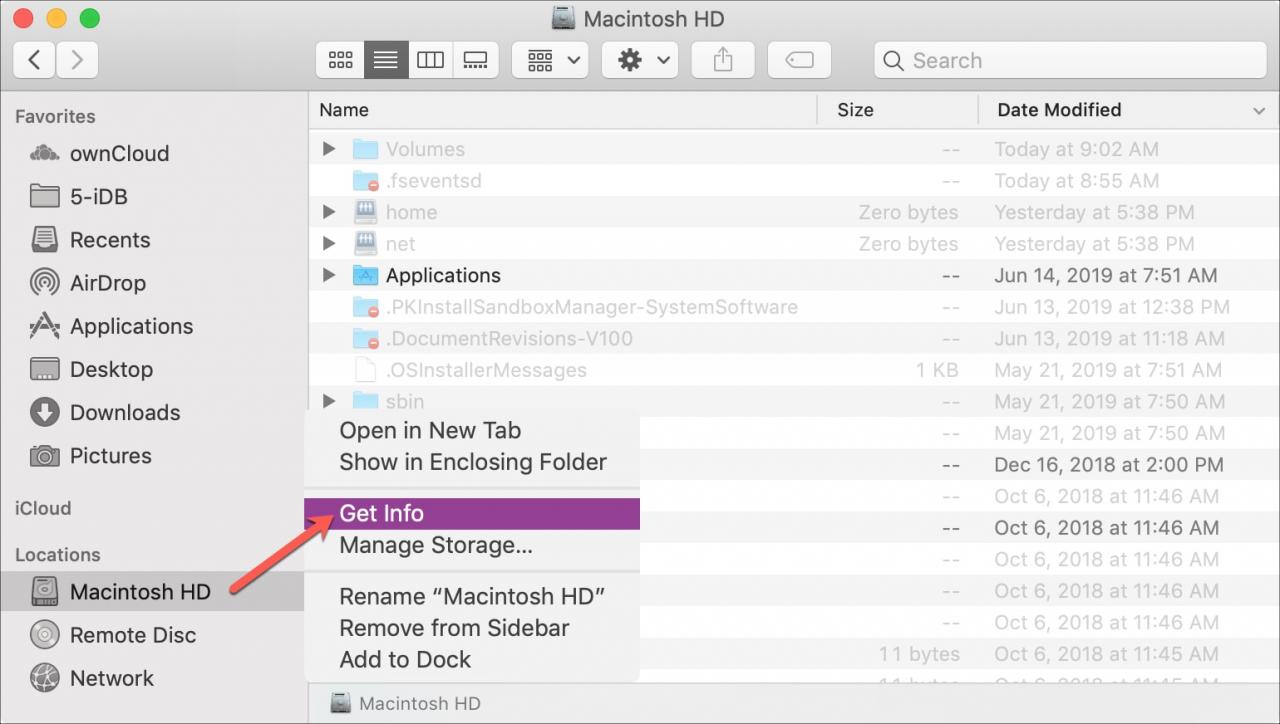Go back with the left chevron button

[x=35, y=60]
